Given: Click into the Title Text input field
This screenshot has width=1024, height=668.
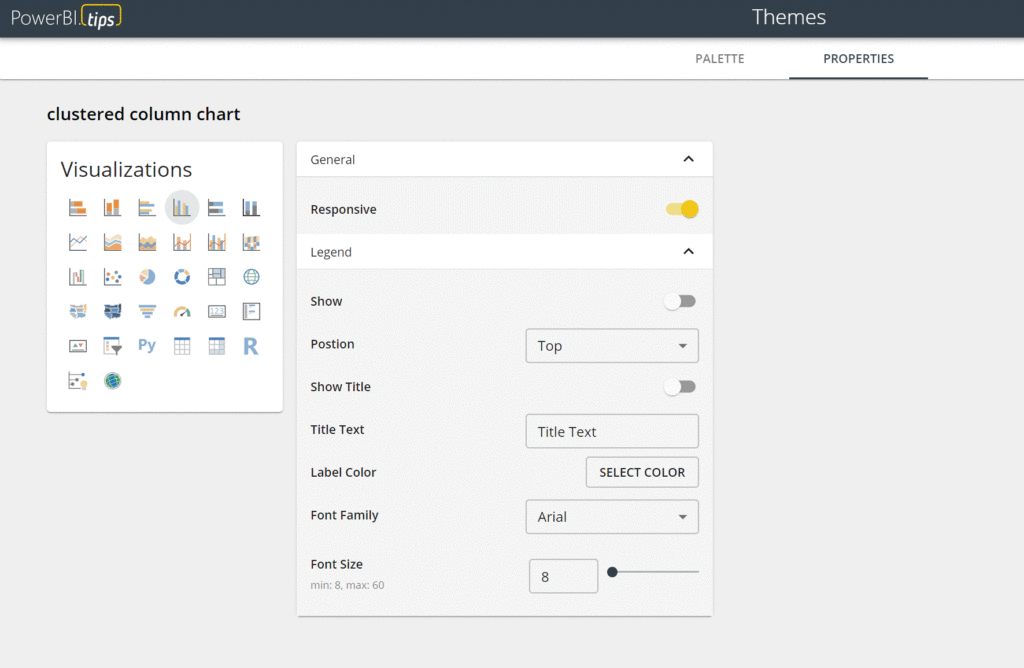Looking at the screenshot, I should [612, 431].
